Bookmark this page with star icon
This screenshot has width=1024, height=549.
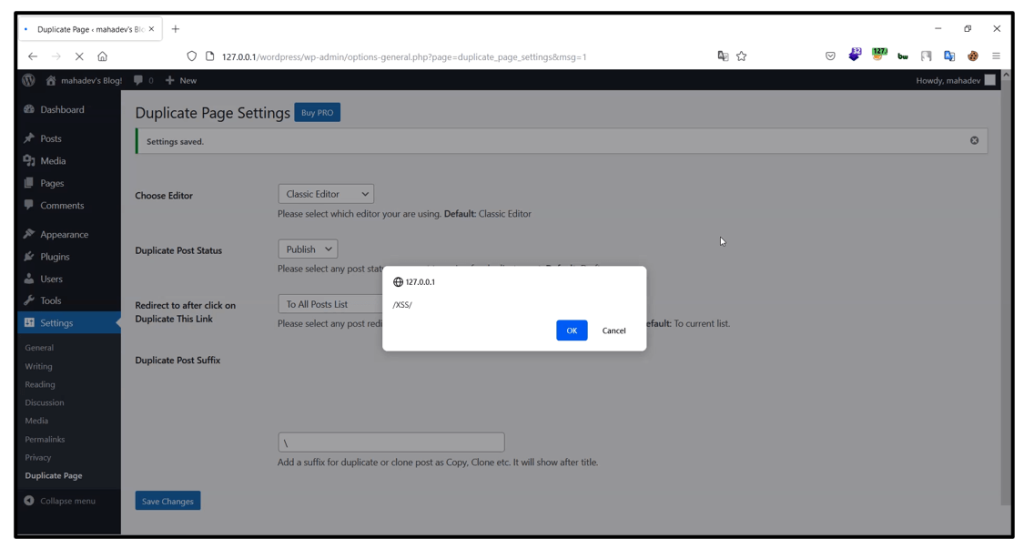click(741, 57)
